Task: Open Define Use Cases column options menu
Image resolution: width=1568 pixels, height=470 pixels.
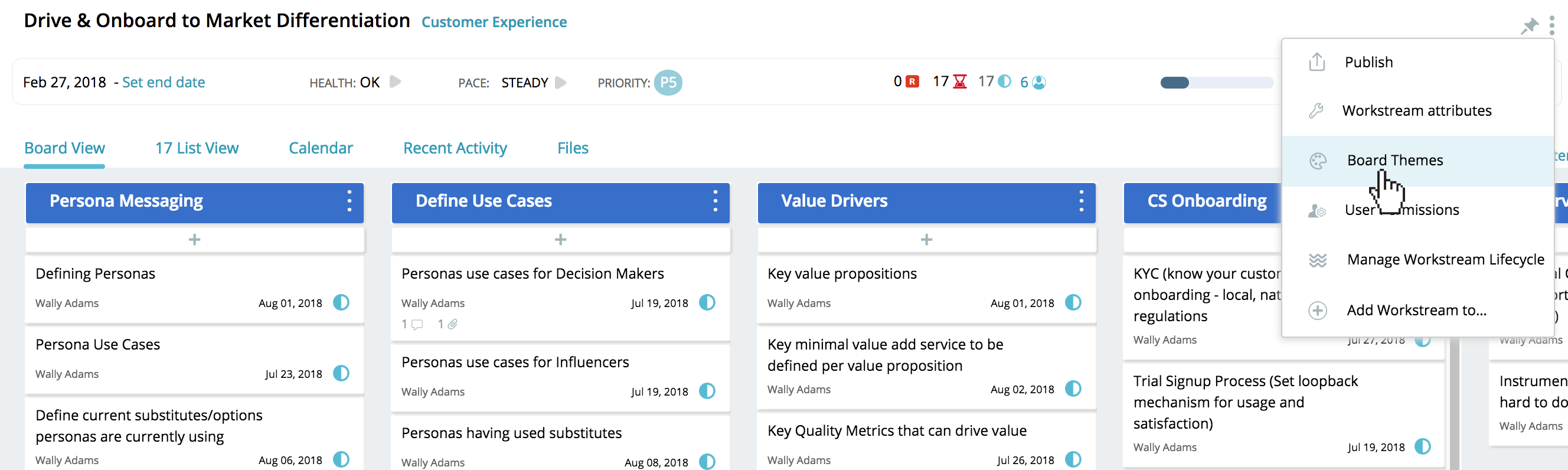Action: click(x=714, y=201)
